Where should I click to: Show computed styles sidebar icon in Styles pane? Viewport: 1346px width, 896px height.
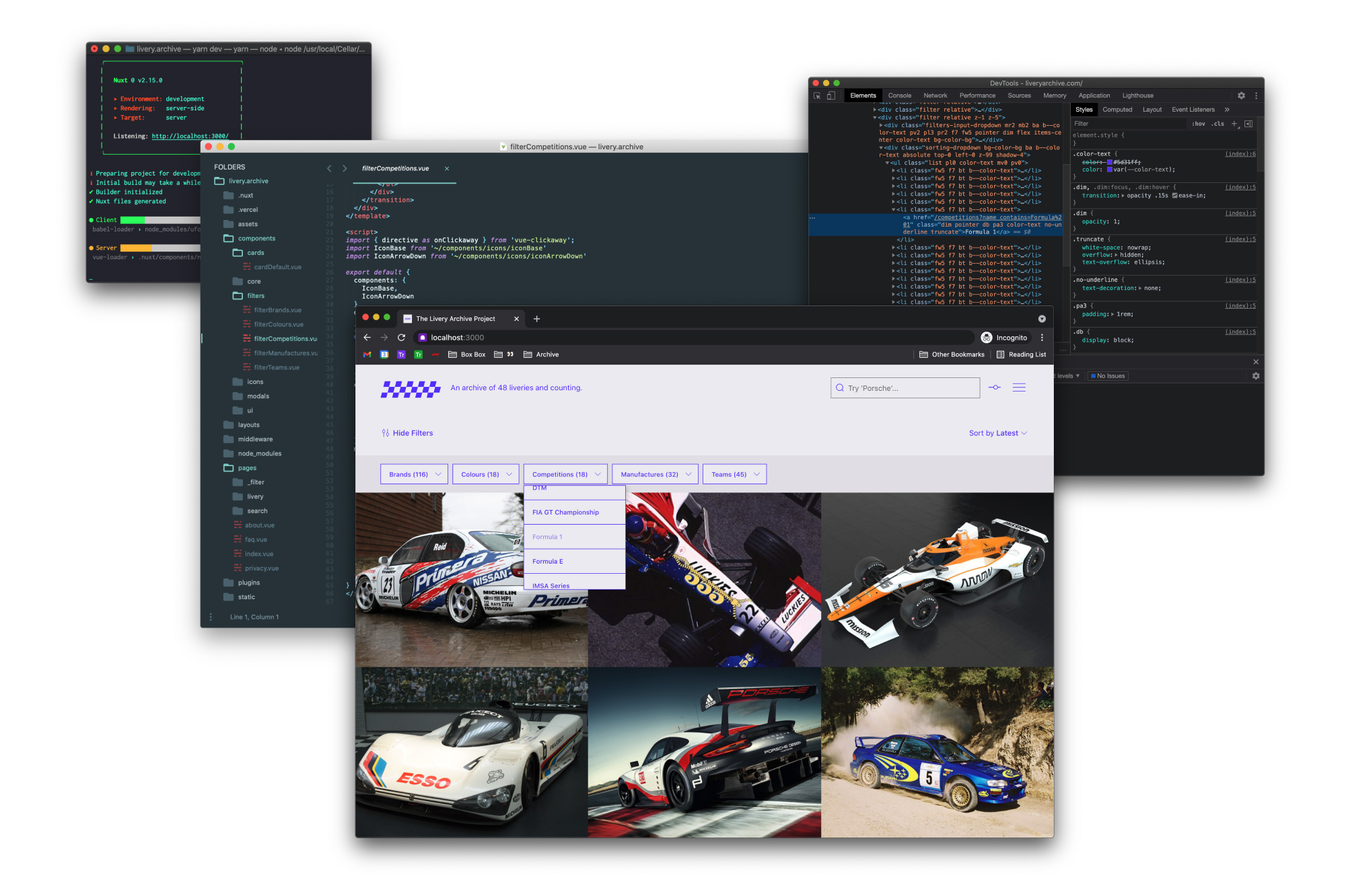(1248, 124)
